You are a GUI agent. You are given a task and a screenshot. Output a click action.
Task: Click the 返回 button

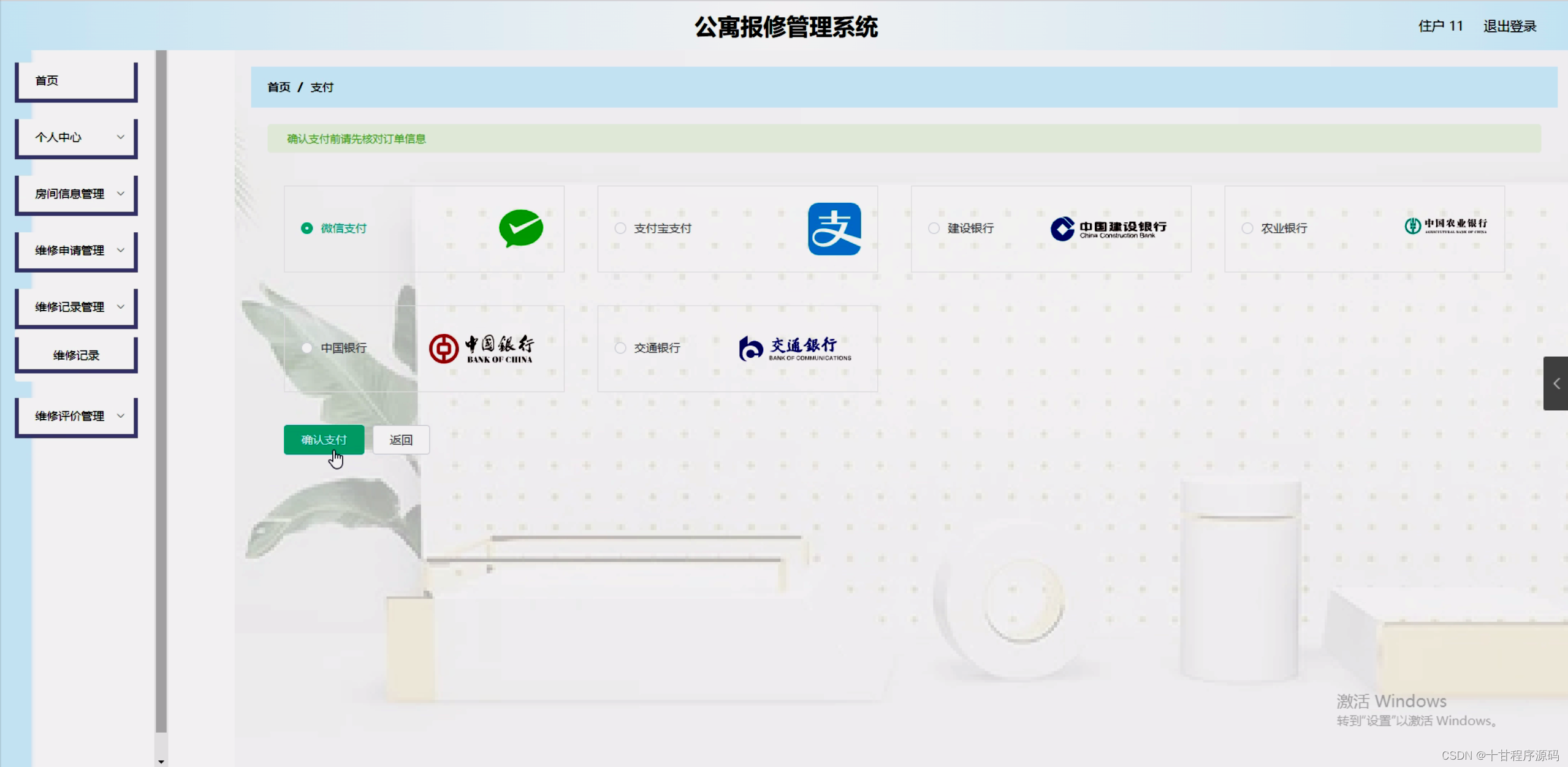click(401, 440)
